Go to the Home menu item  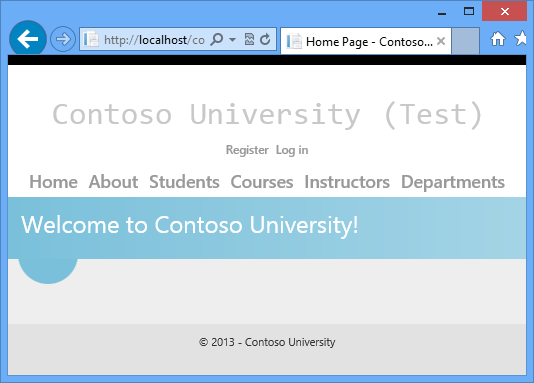click(x=53, y=181)
